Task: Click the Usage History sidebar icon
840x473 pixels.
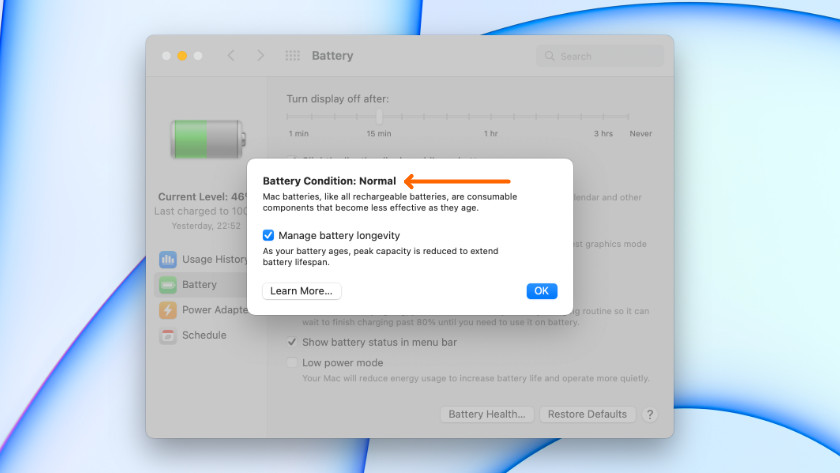Action: tap(167, 260)
